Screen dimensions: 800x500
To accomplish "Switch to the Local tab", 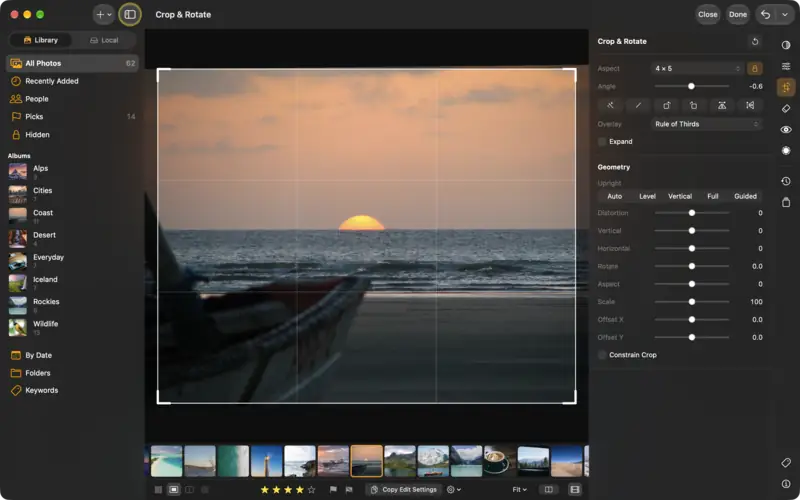I will 104,40.
